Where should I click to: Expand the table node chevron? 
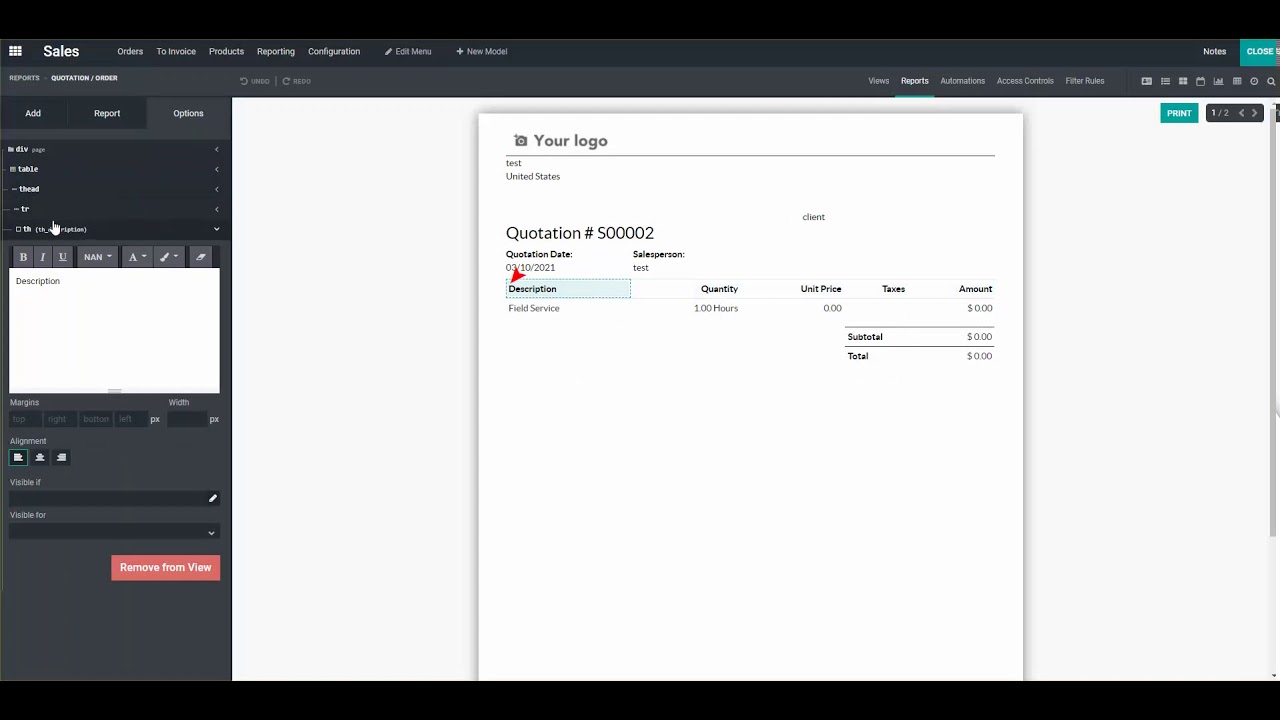[216, 169]
